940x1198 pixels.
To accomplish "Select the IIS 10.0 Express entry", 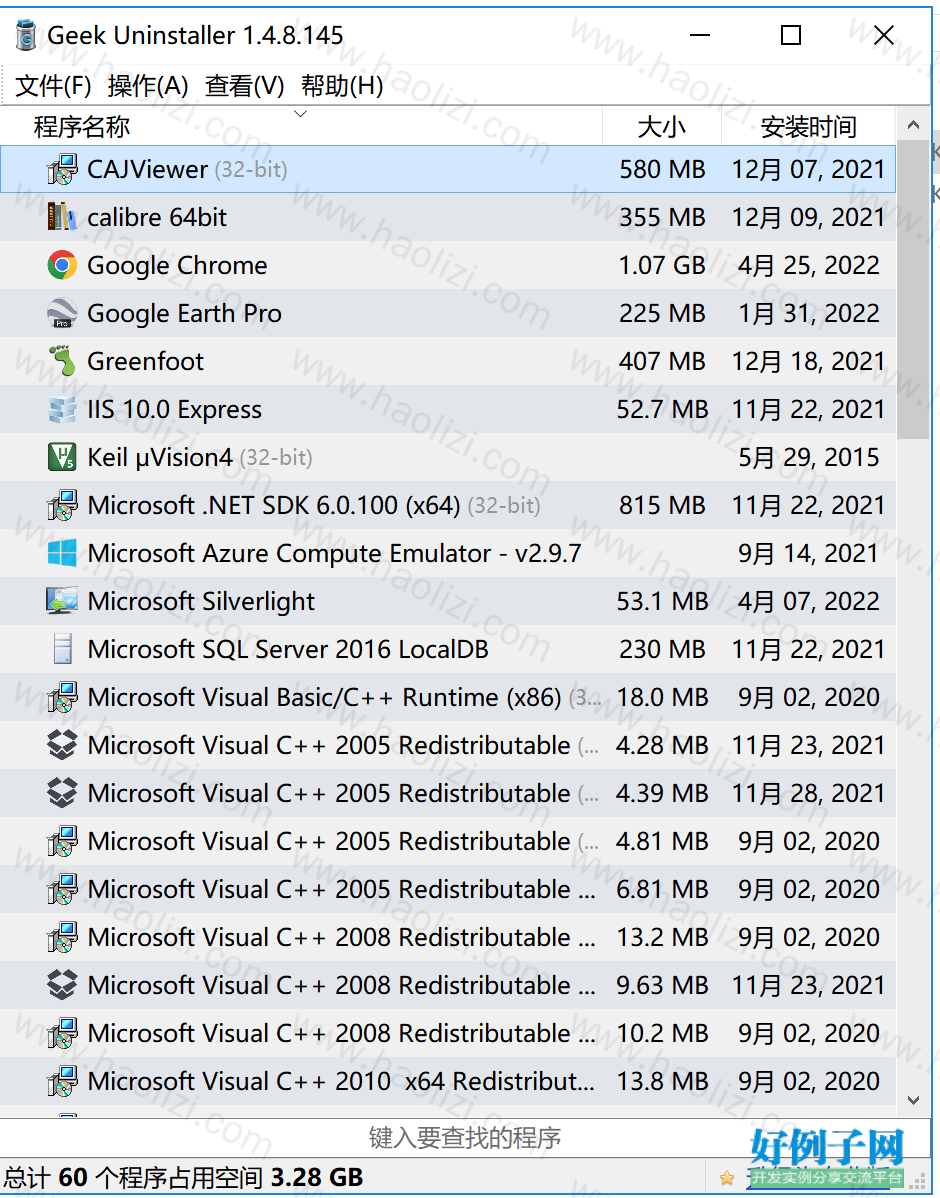I will (174, 410).
